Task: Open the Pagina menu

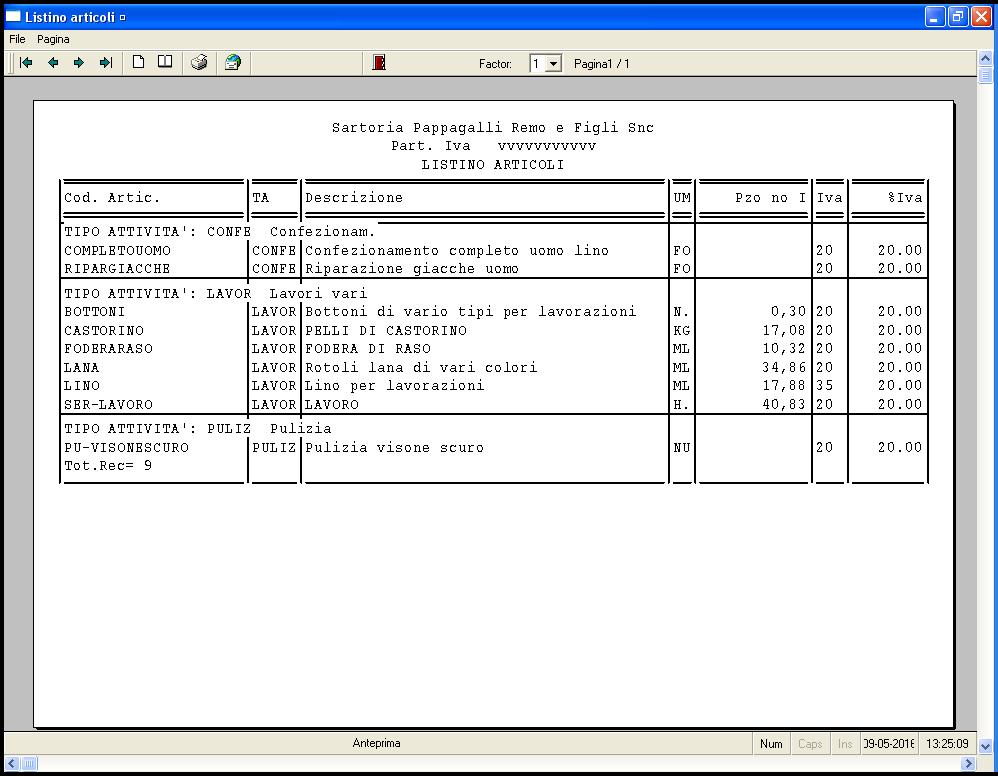Action: click(53, 39)
